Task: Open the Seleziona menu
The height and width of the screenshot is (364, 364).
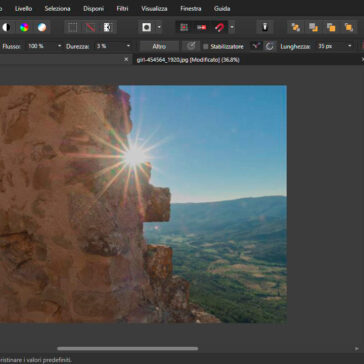Action: (x=57, y=9)
